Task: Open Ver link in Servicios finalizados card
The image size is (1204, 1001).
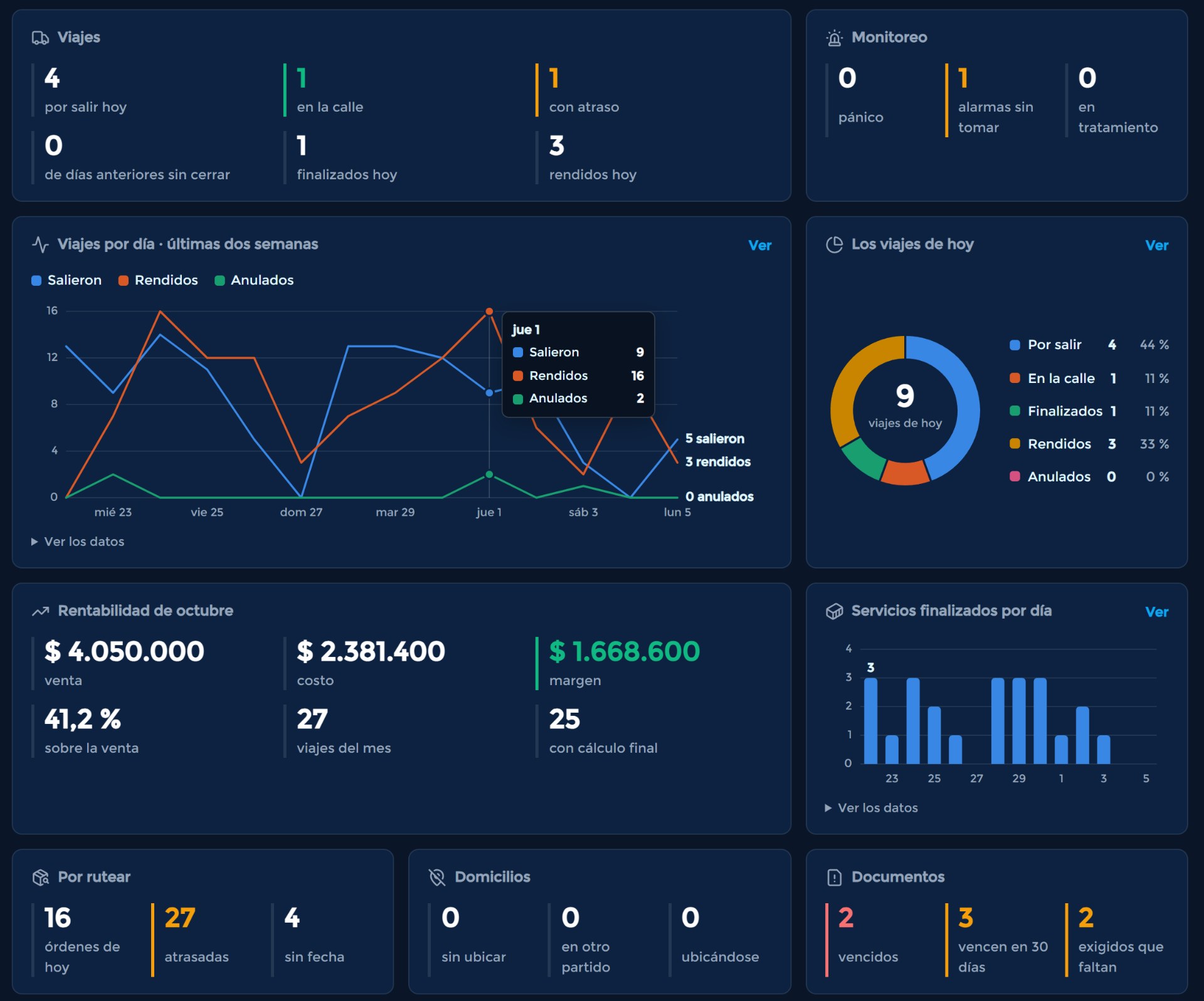Action: pos(1156,612)
